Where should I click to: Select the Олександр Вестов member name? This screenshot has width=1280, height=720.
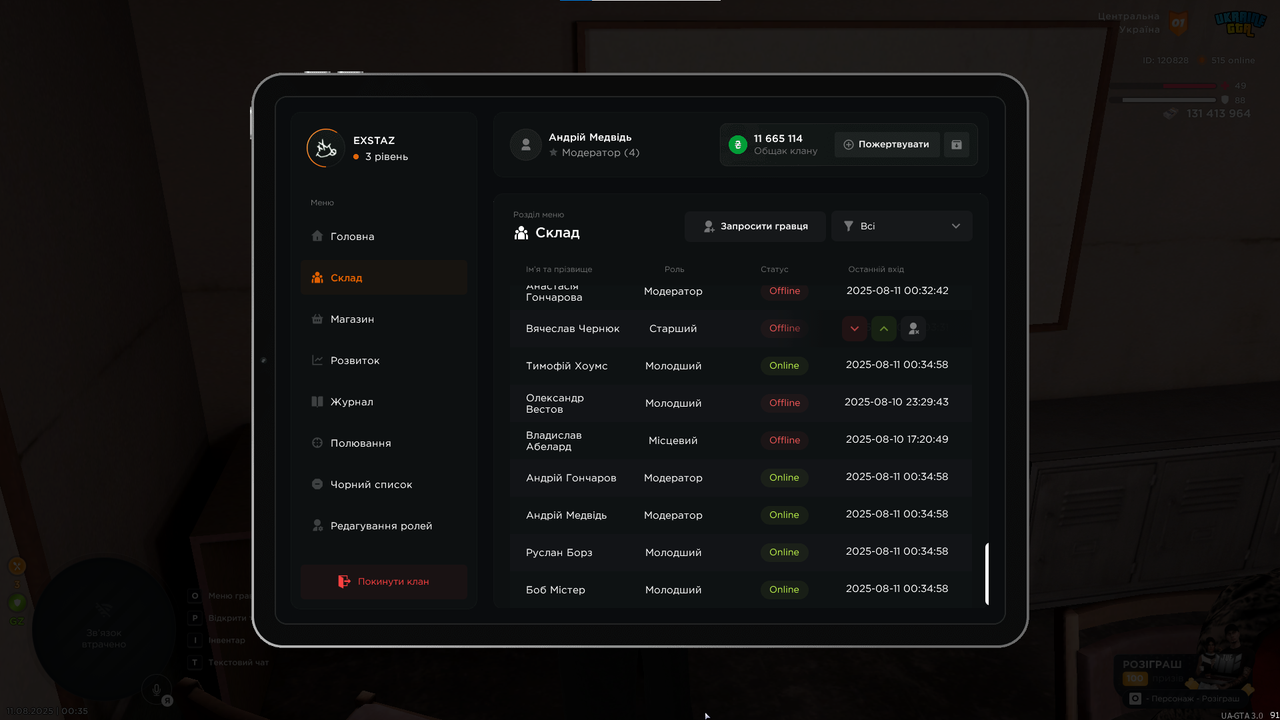(x=555, y=403)
